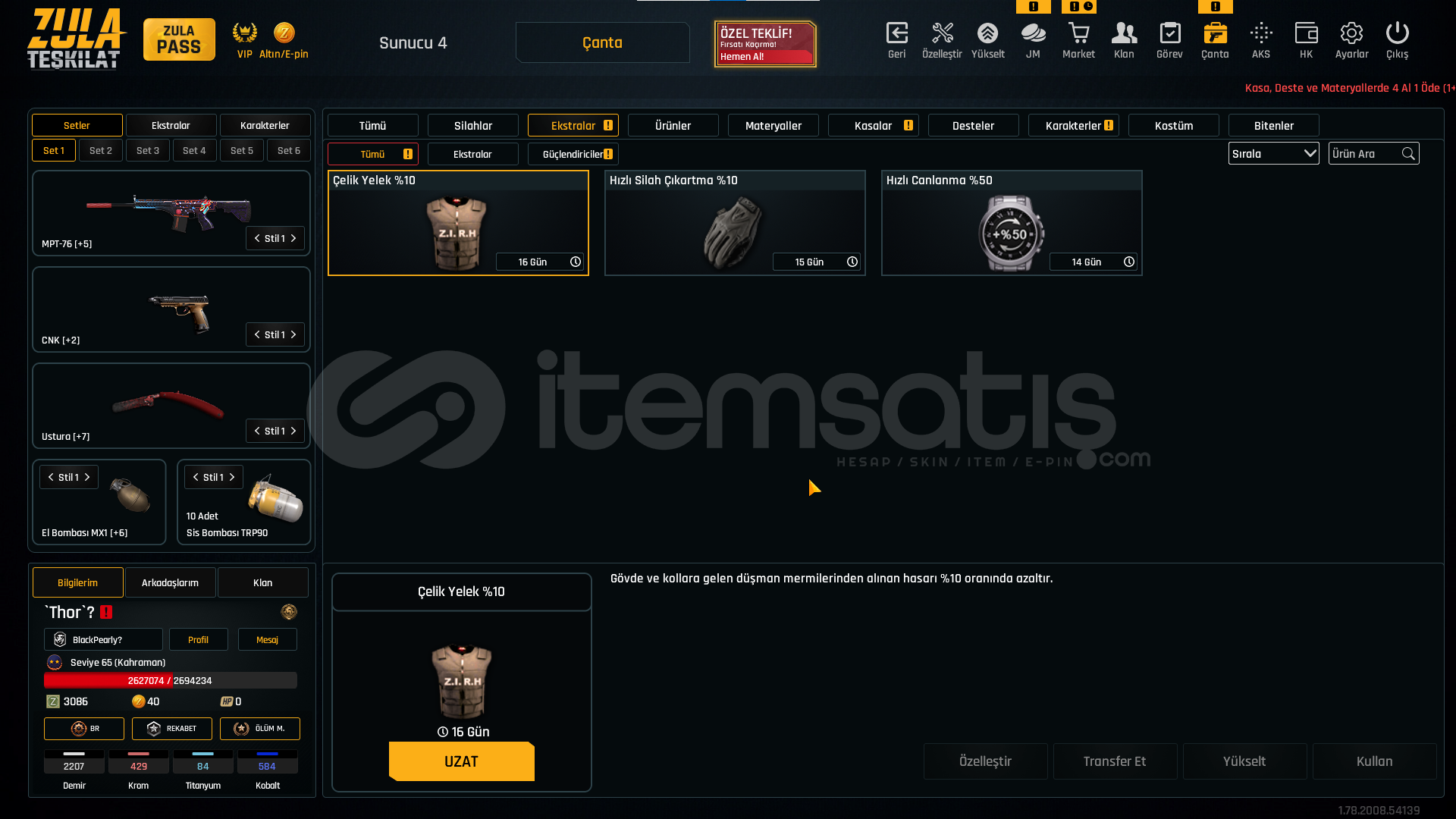1456x819 pixels.
Task: Select loadout Set 2
Action: (101, 150)
